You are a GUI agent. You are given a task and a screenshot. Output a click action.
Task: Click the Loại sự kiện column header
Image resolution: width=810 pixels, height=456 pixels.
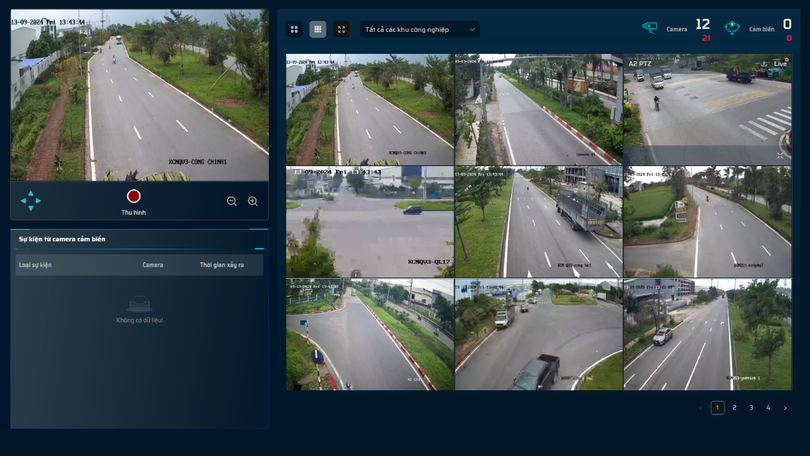click(35, 265)
